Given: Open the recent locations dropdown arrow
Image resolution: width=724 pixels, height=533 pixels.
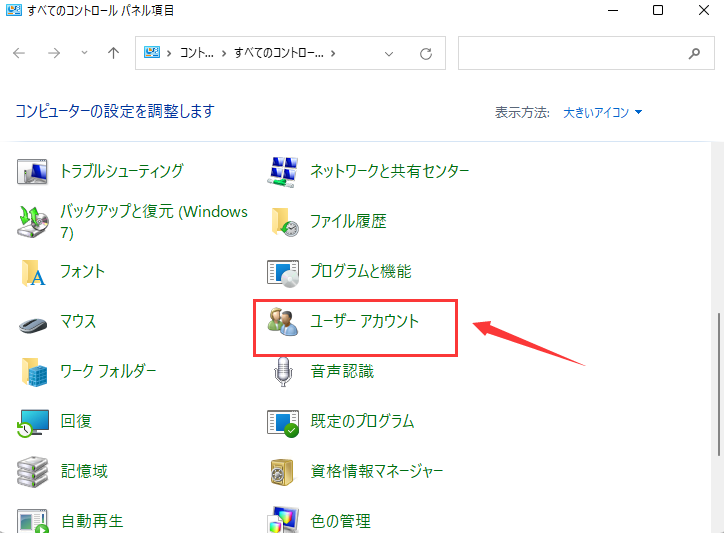Looking at the screenshot, I should point(84,53).
